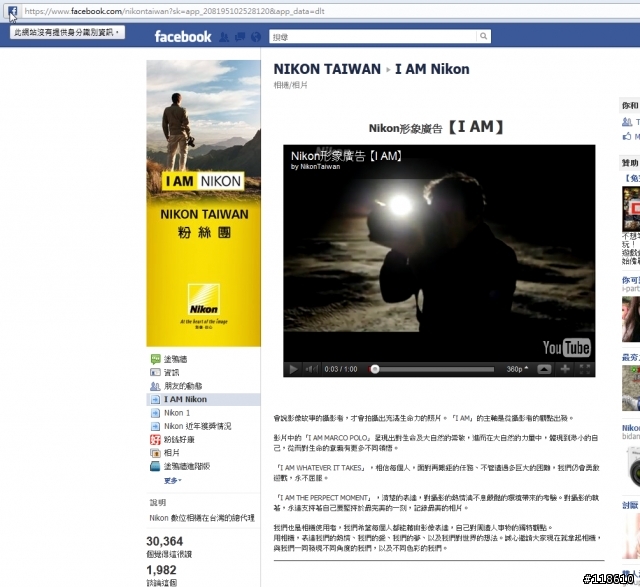The width and height of the screenshot is (640, 587).
Task: Click the video progress scrubber handle
Action: tap(375, 369)
